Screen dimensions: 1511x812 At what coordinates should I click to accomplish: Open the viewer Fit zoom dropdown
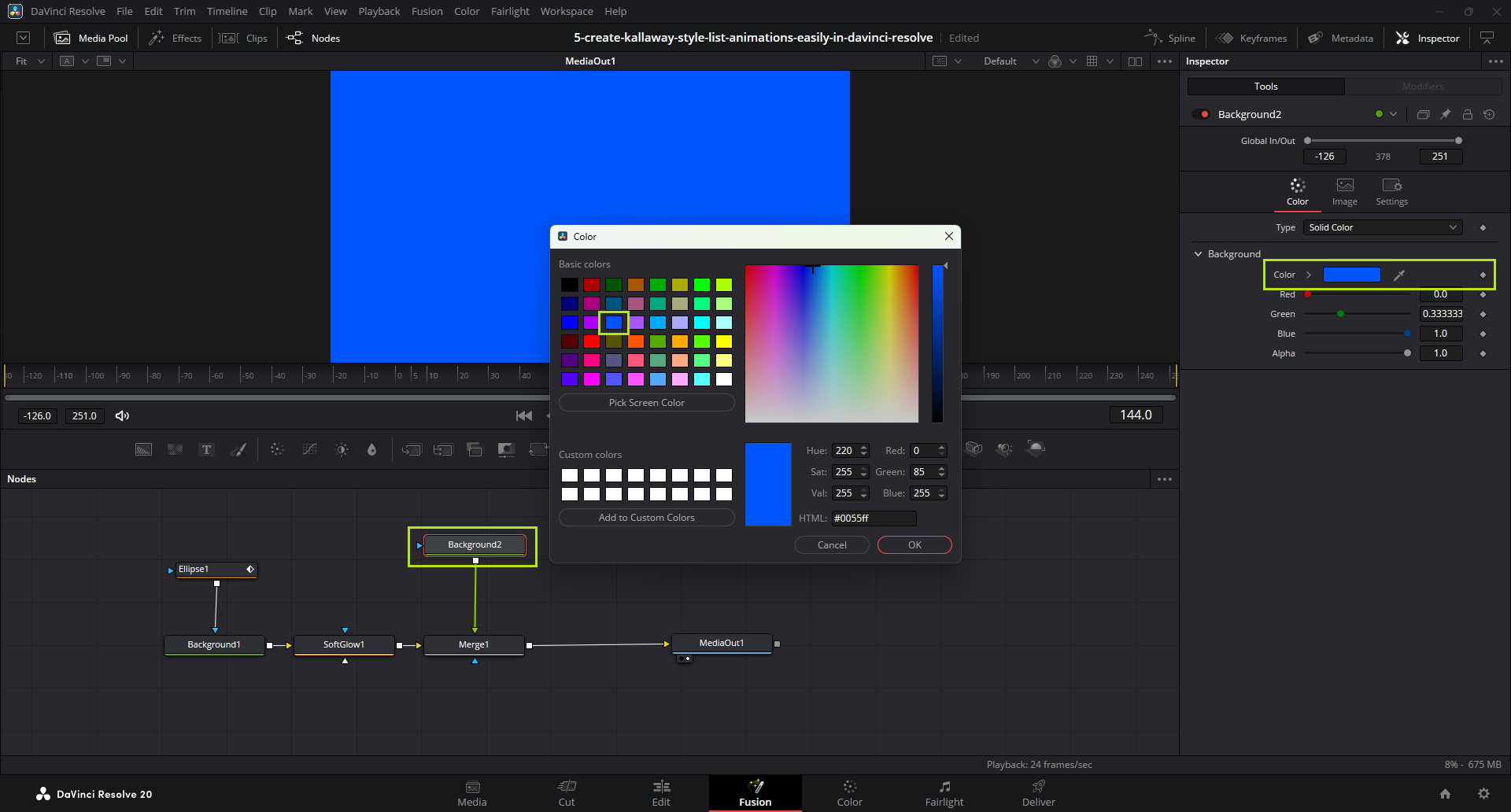(30, 61)
